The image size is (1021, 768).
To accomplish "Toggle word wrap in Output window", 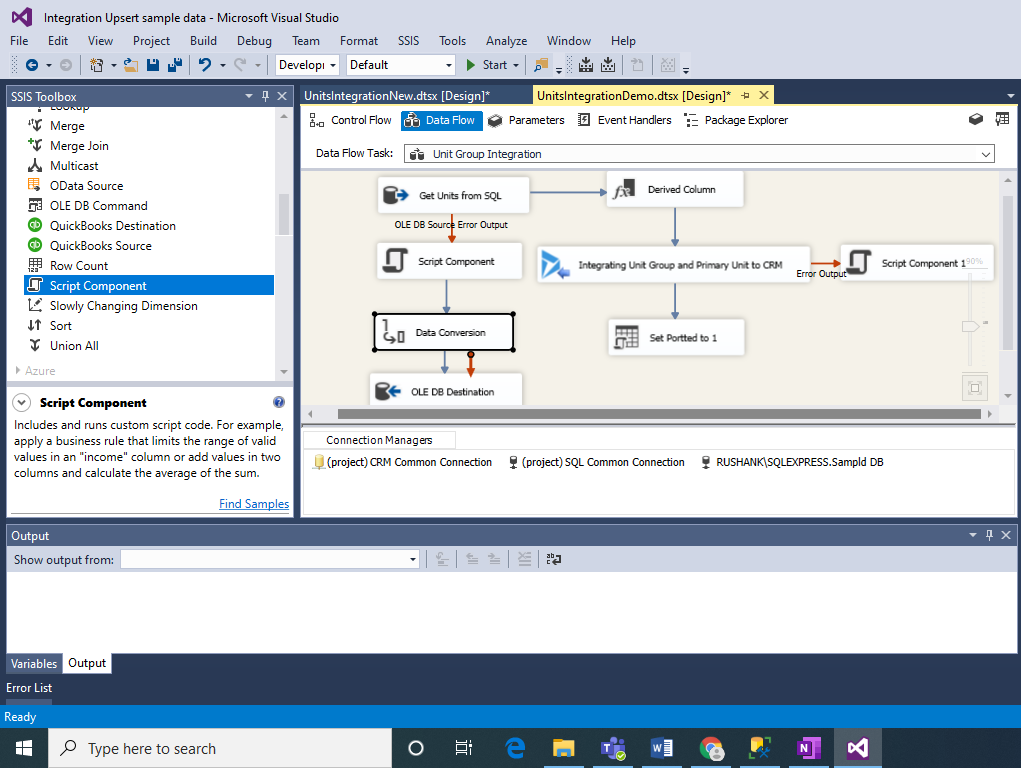I will pos(554,559).
